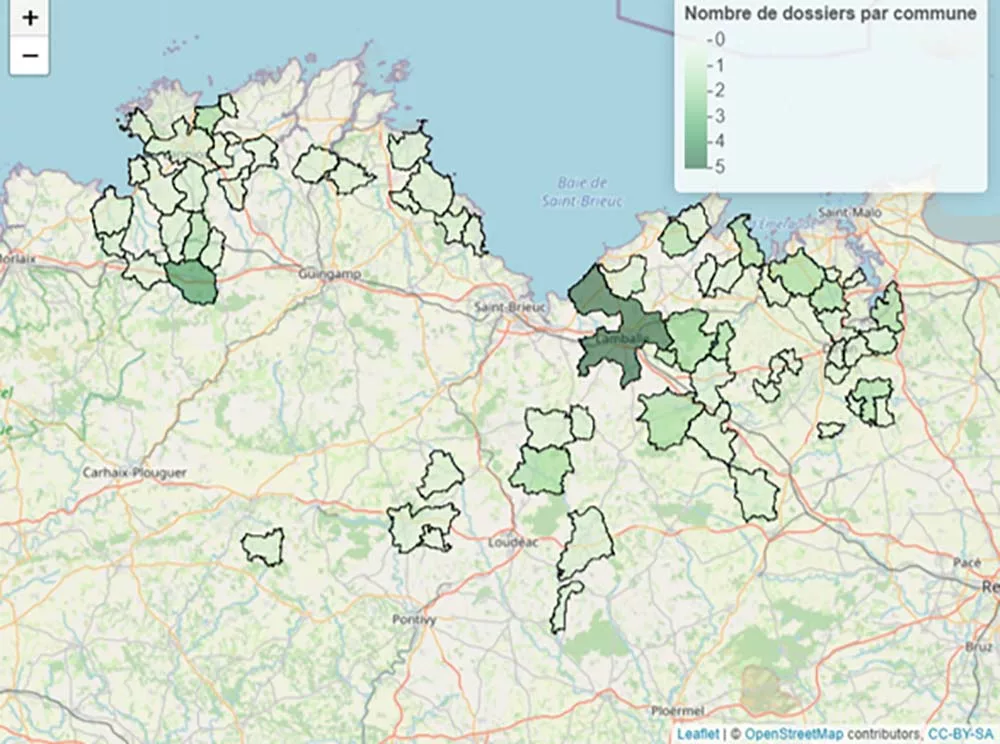Click the Saint-Malo city label

click(x=841, y=212)
